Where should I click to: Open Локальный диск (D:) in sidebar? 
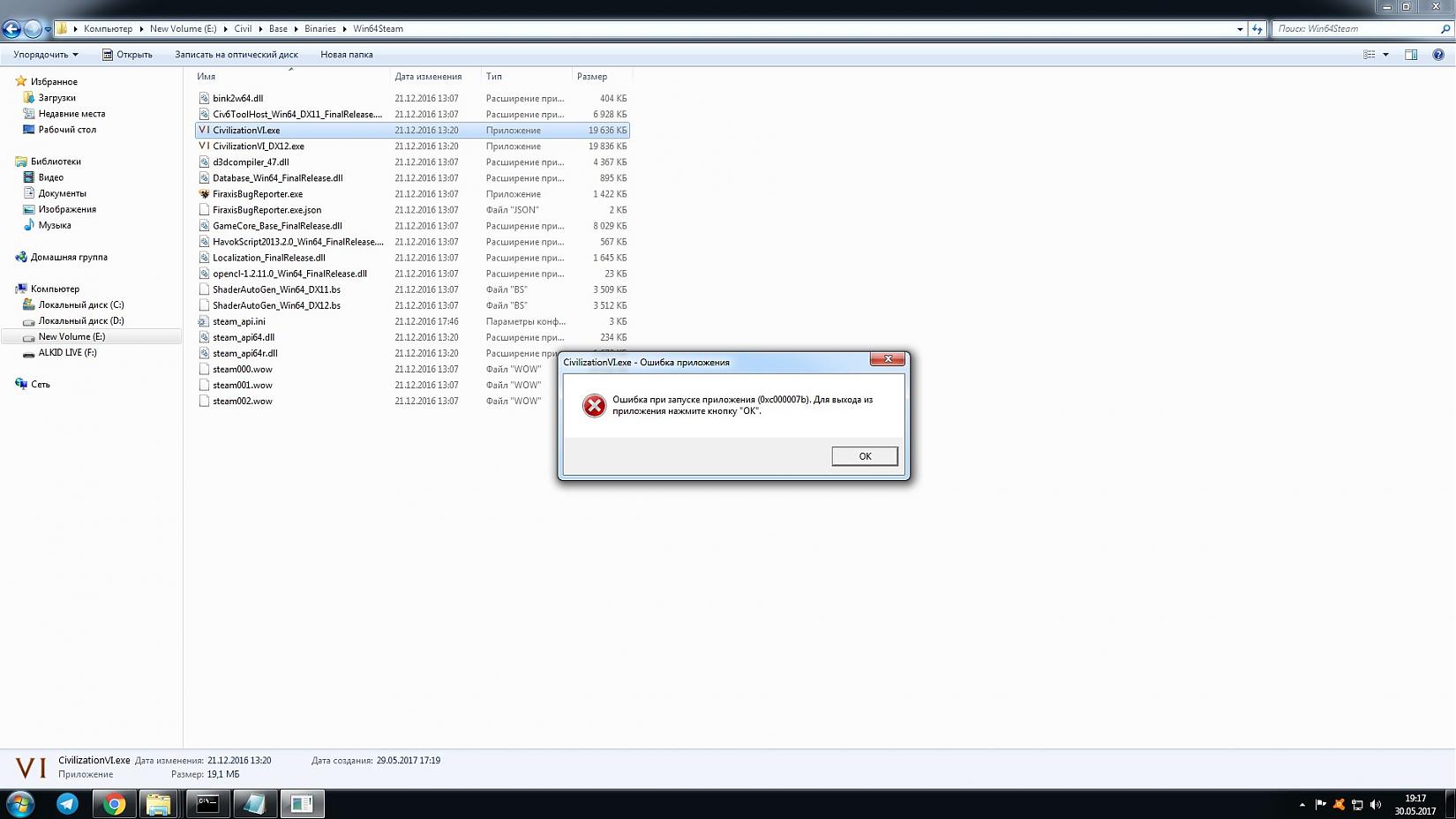coord(81,320)
